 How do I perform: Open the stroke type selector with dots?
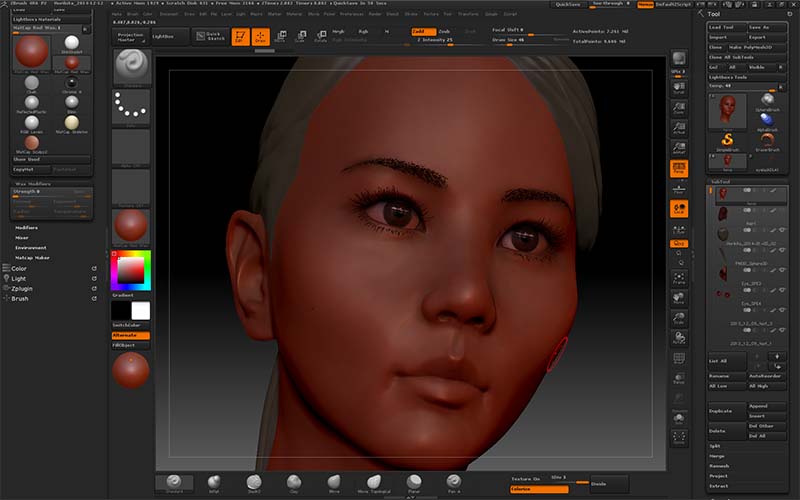tap(131, 108)
